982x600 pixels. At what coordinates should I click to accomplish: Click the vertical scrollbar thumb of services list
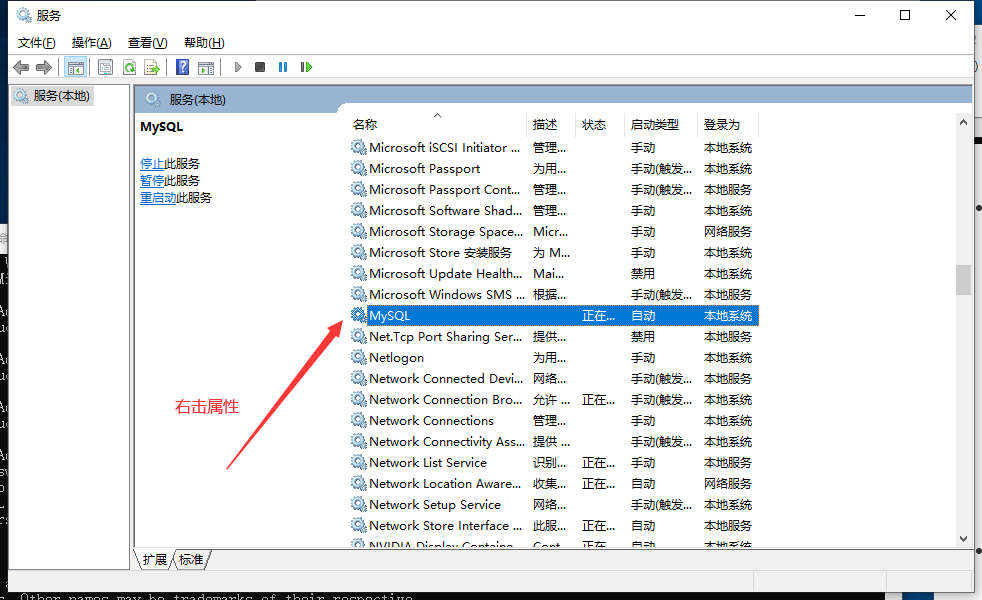pos(963,279)
